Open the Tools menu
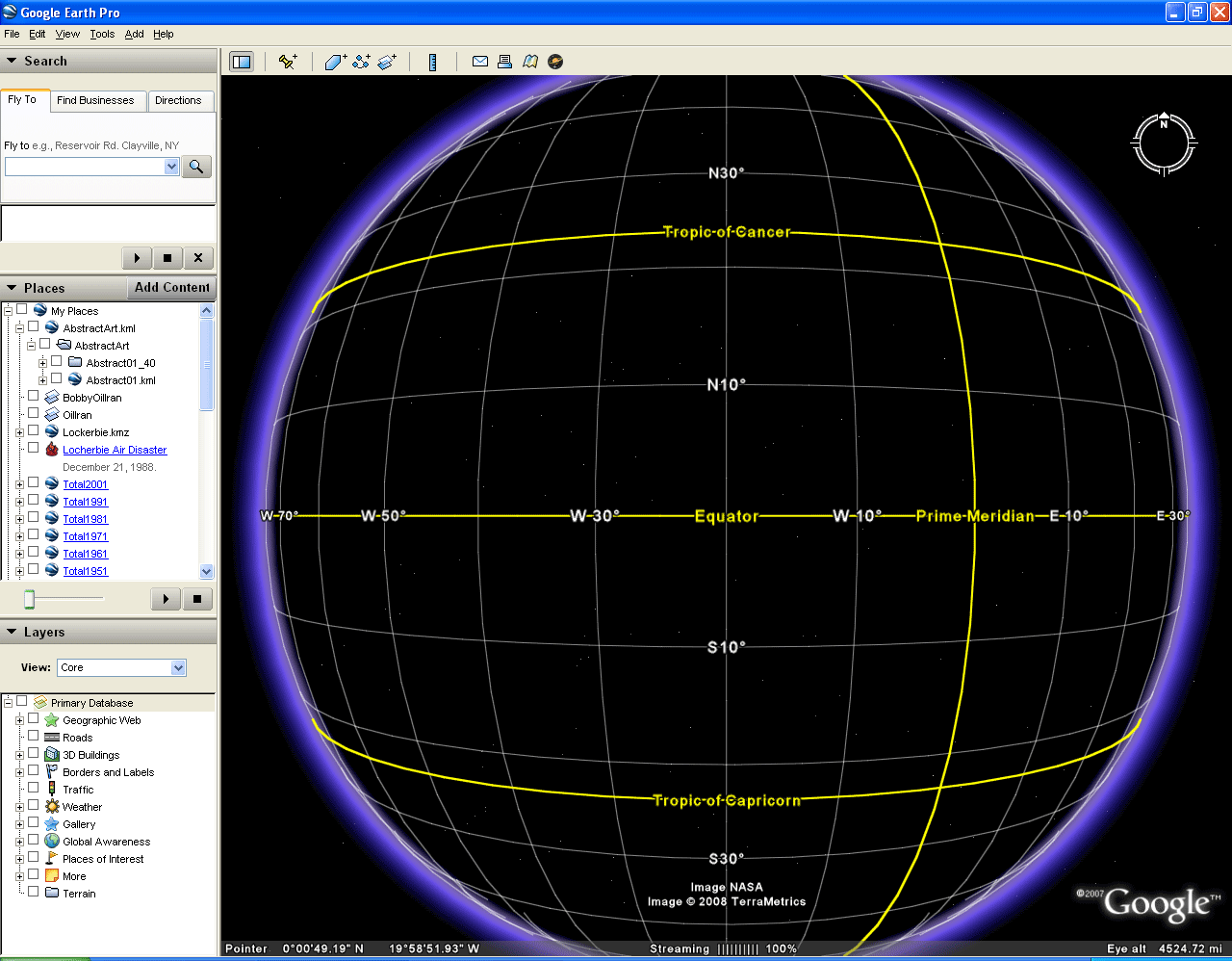1232x961 pixels. click(x=102, y=34)
